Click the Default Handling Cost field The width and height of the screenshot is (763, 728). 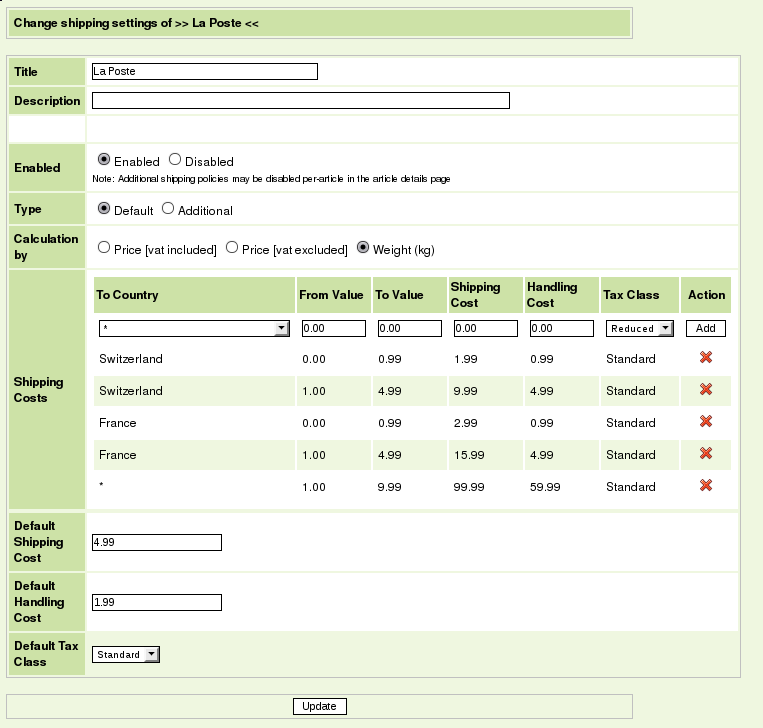[x=156, y=602]
